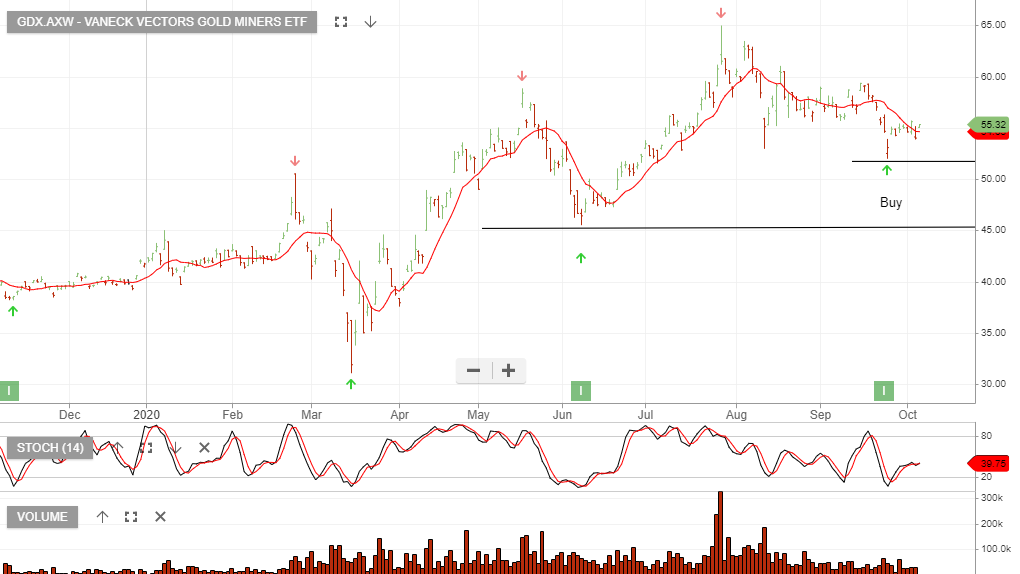Image resolution: width=1020 pixels, height=574 pixels.
Task: Click the 65.00 price axis label
Action: [993, 25]
